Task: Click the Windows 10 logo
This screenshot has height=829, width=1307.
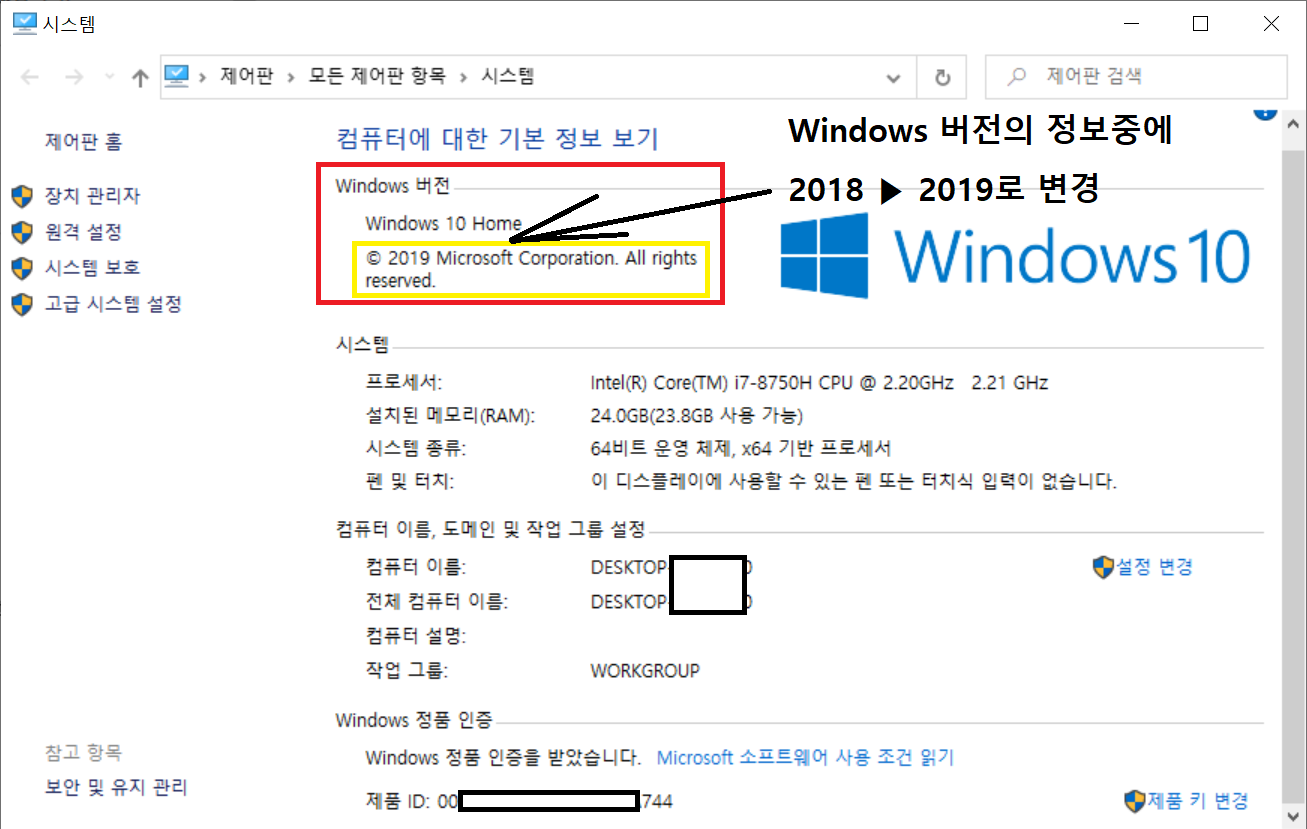Action: pyautogui.click(x=1014, y=255)
